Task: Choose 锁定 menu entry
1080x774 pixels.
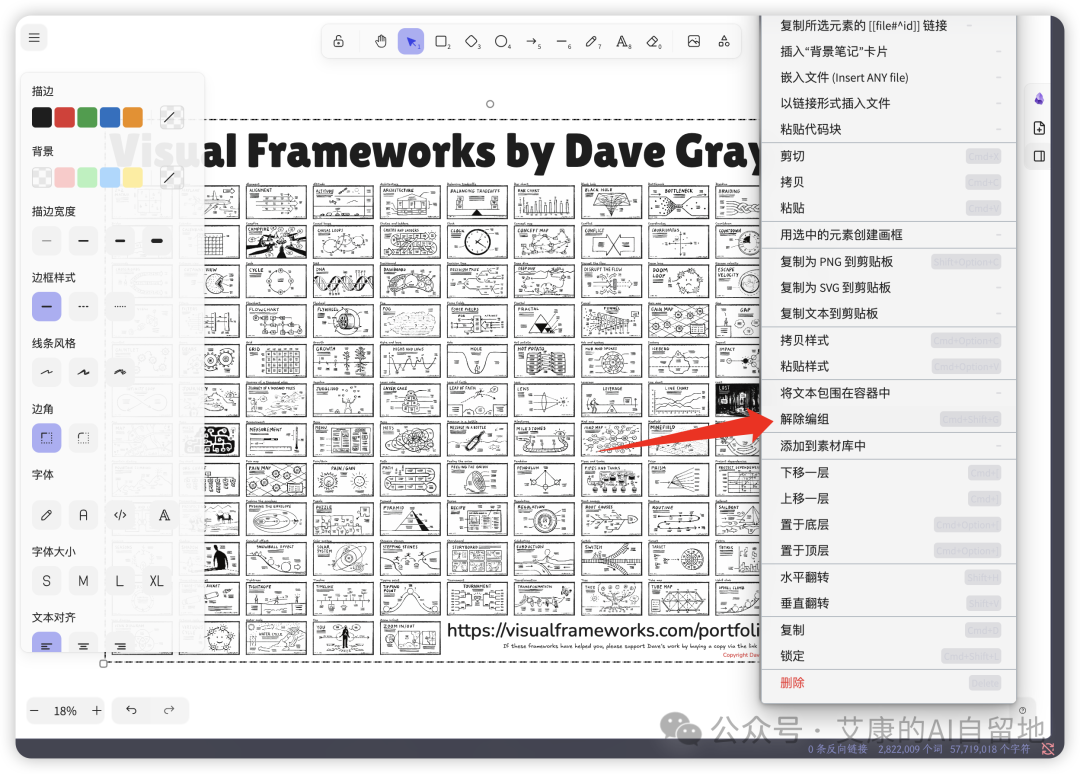Action: 889,656
